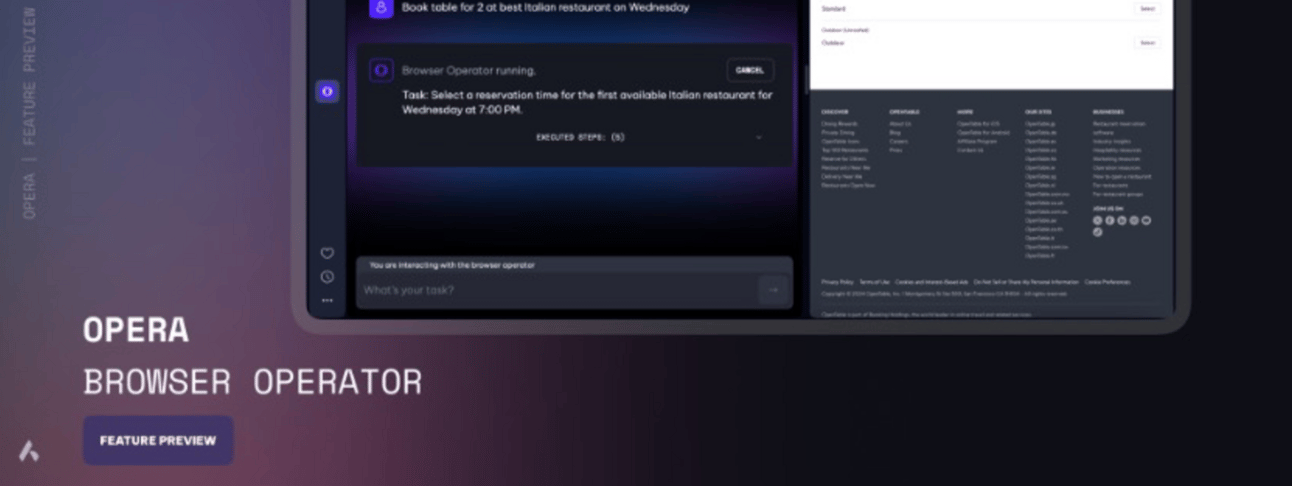Open the Restaurant reservation software link

pos(1119,128)
